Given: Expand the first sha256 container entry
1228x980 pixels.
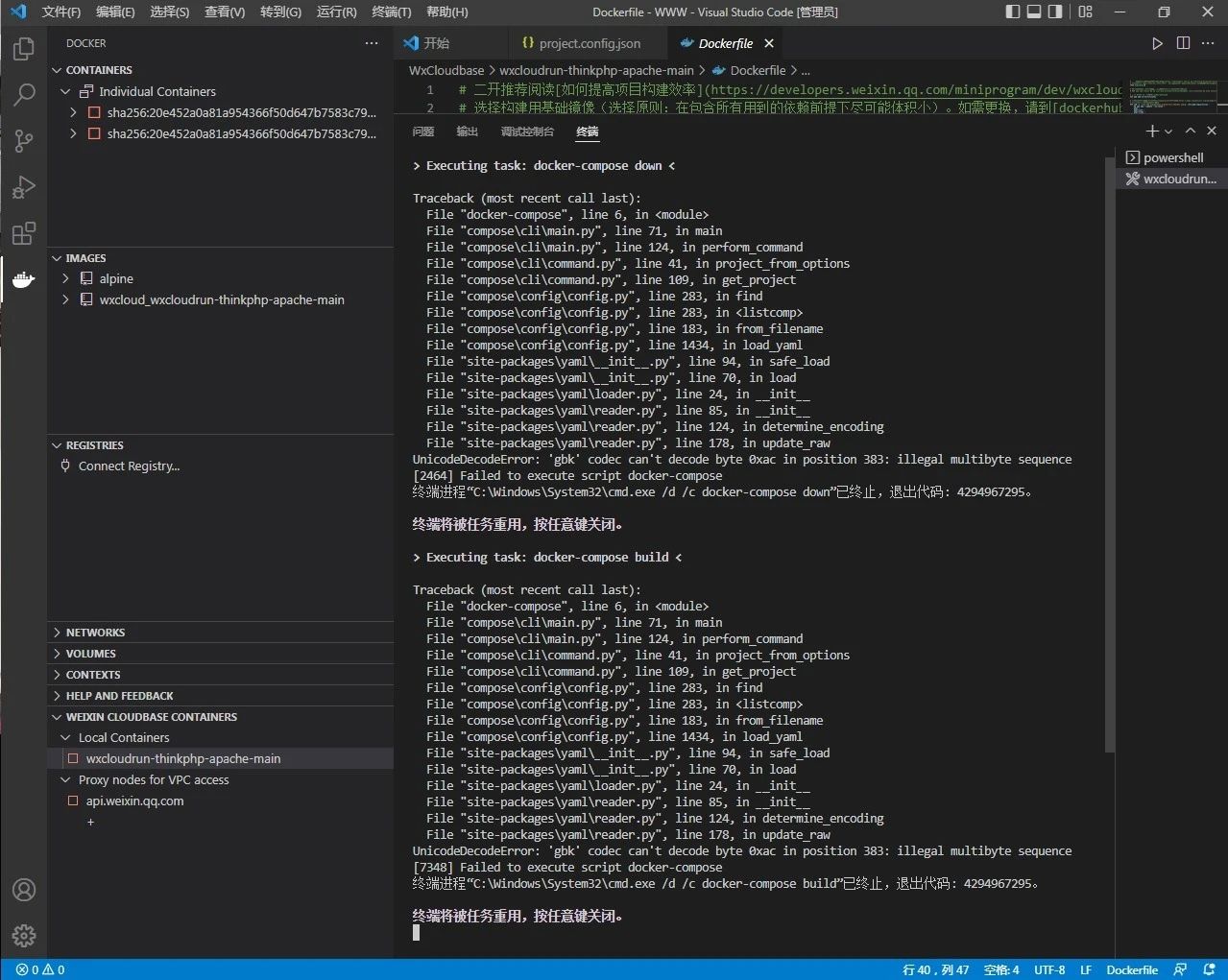Looking at the screenshot, I should (73, 112).
